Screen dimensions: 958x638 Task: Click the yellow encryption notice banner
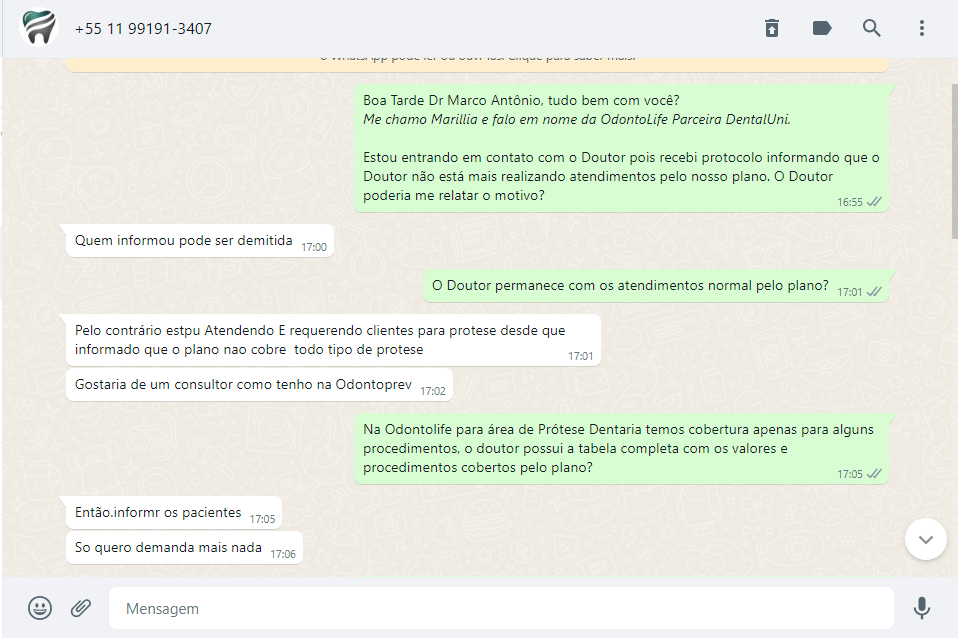[x=477, y=64]
